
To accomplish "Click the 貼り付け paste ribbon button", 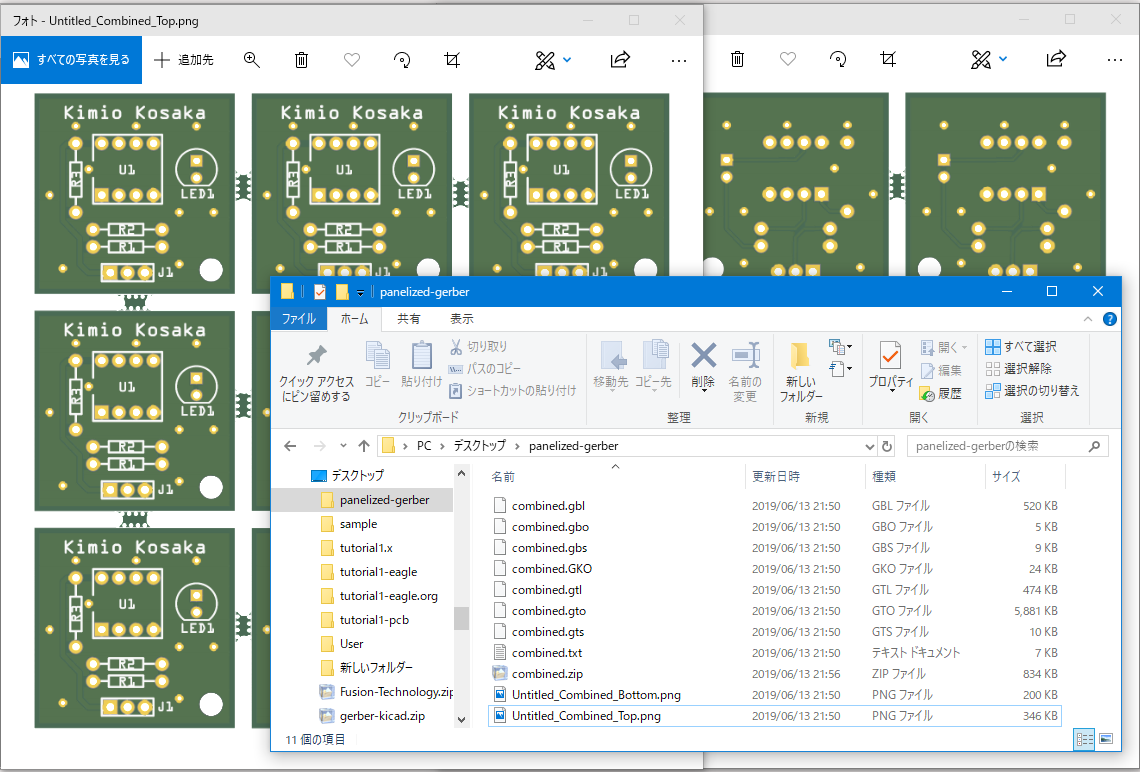I will 422,365.
